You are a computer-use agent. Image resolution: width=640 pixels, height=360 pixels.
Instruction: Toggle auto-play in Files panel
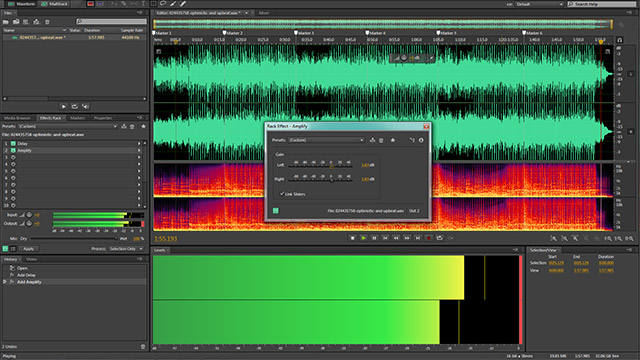pyautogui.click(x=85, y=107)
